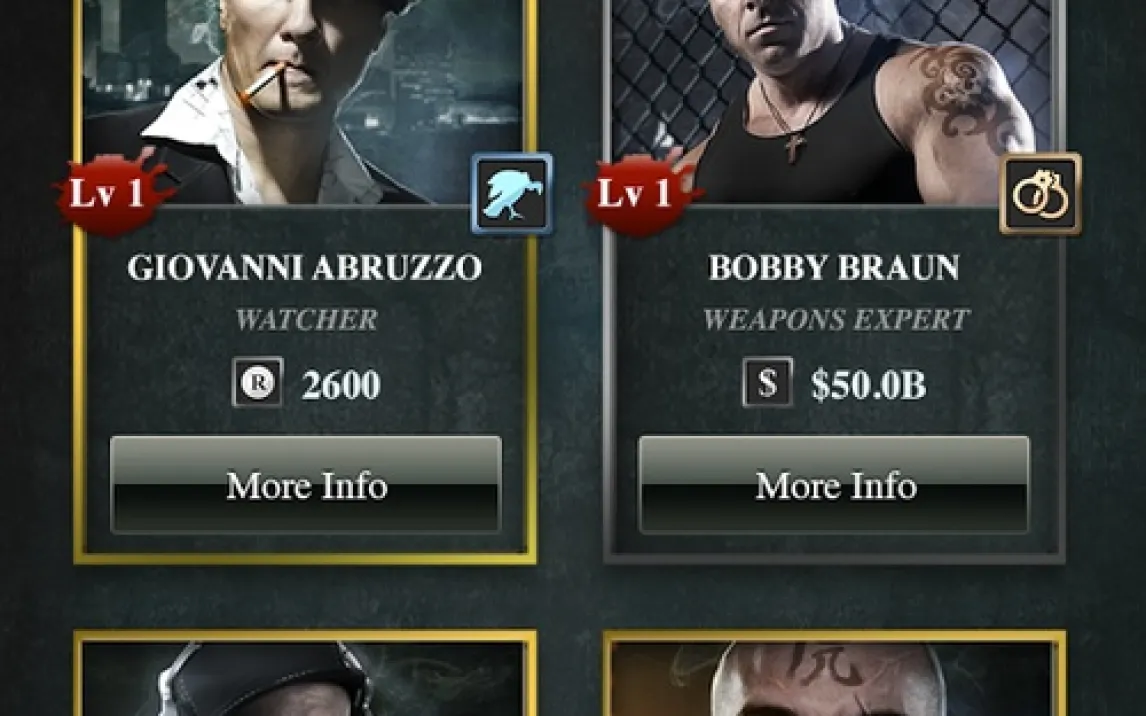Image resolution: width=1146 pixels, height=716 pixels.
Task: Tap the $50.0B price value
Action: (868, 385)
